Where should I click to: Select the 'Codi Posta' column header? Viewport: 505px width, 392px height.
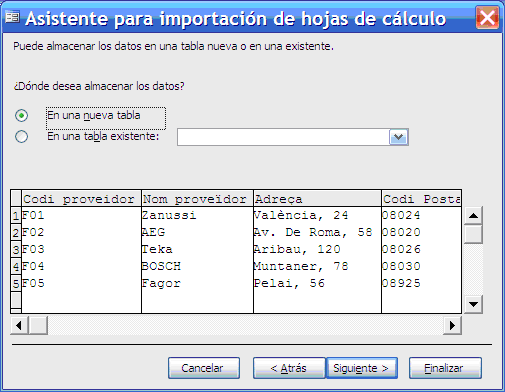[422, 199]
